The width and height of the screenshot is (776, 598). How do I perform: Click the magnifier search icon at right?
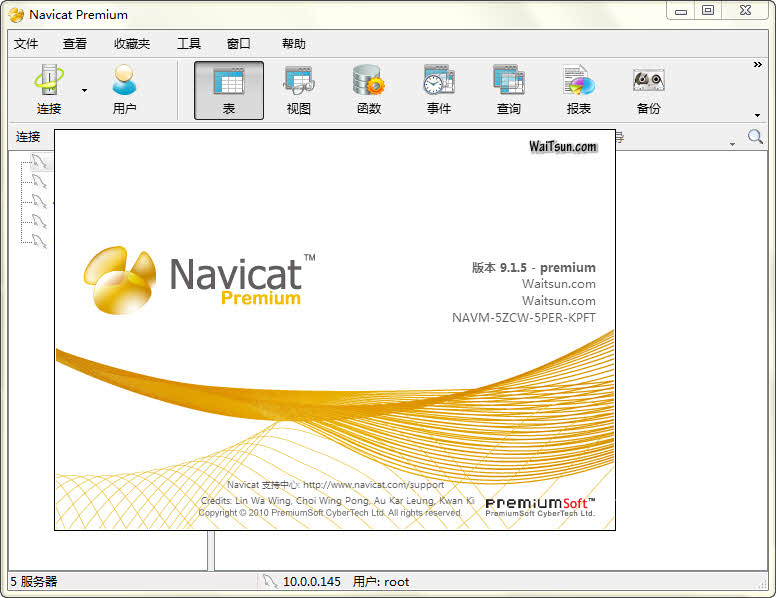click(x=755, y=137)
